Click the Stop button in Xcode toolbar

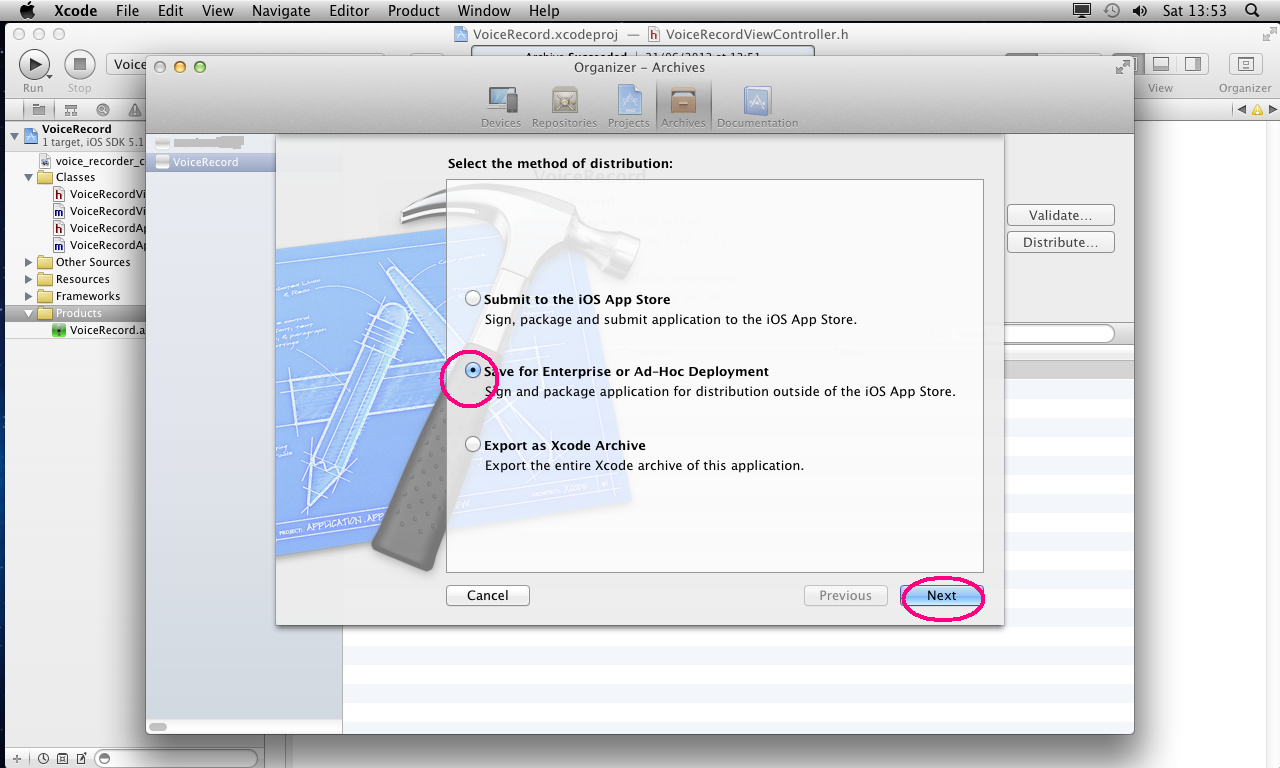[x=80, y=66]
